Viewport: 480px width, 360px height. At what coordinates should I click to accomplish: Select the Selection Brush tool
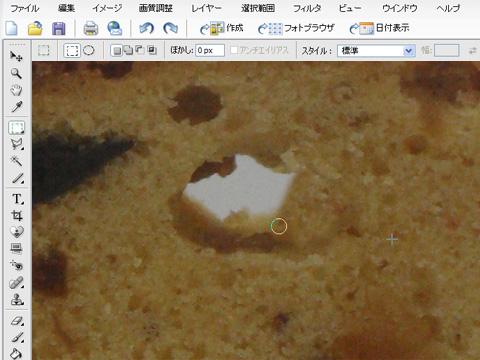pos(17,178)
